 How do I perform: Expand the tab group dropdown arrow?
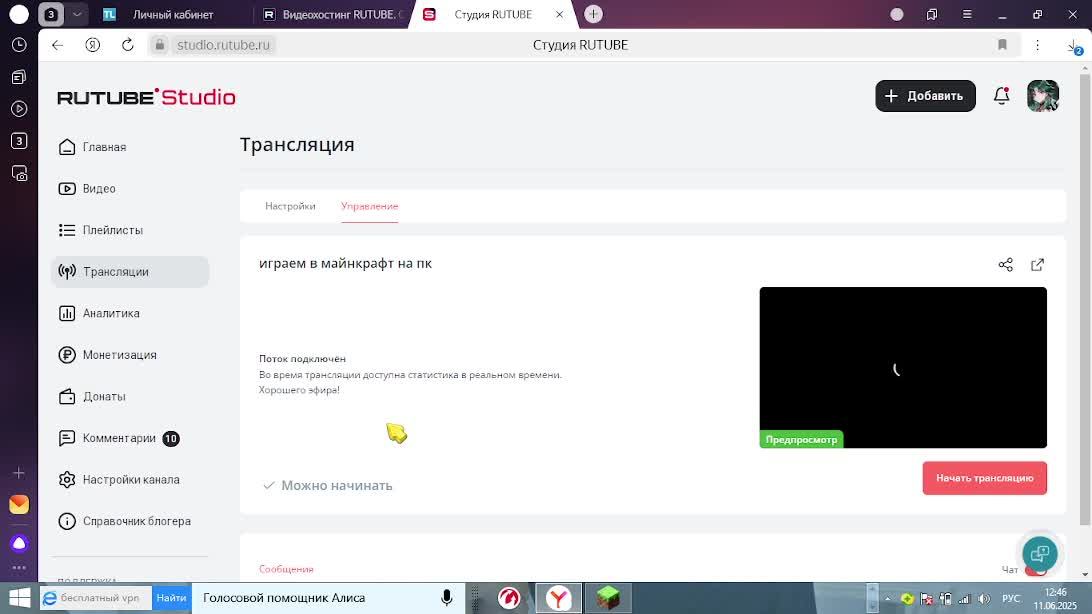tap(77, 14)
